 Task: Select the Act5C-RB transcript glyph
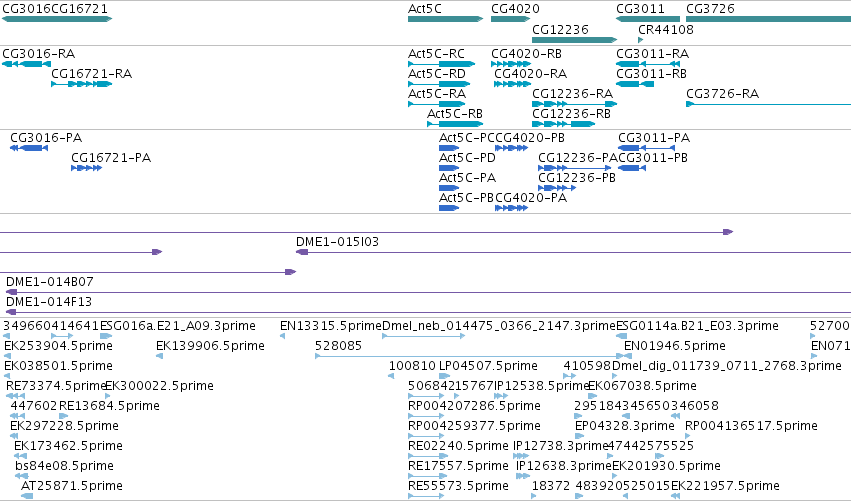point(455,124)
